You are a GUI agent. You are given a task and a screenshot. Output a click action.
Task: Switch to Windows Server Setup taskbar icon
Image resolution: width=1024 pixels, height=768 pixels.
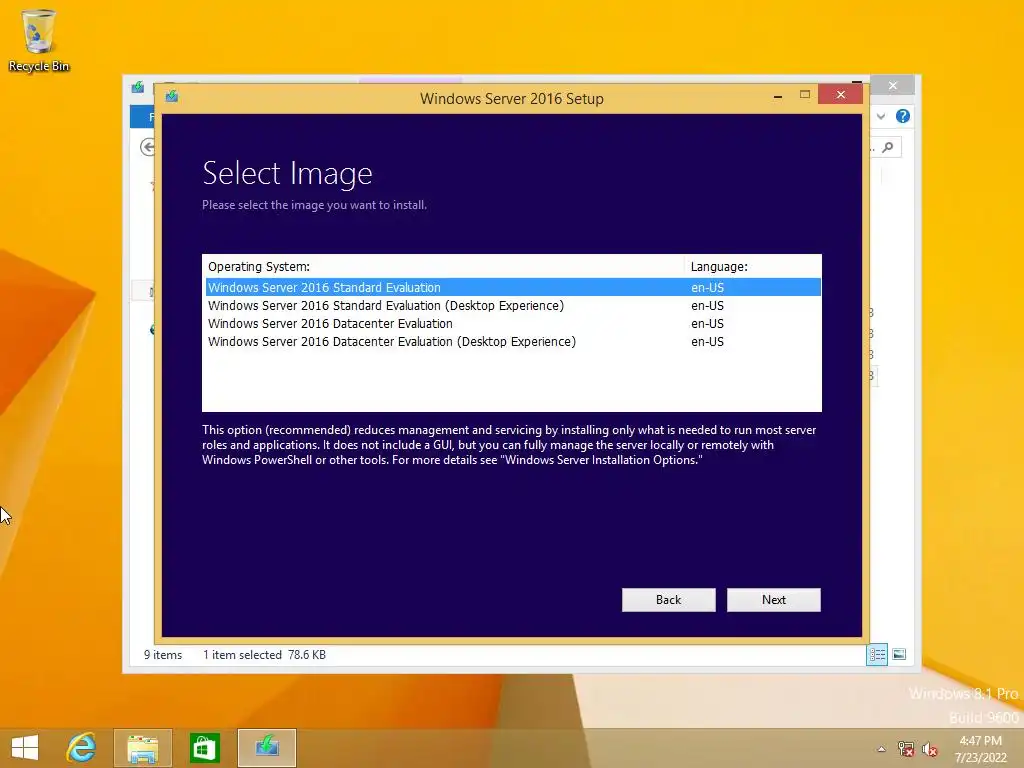(267, 748)
